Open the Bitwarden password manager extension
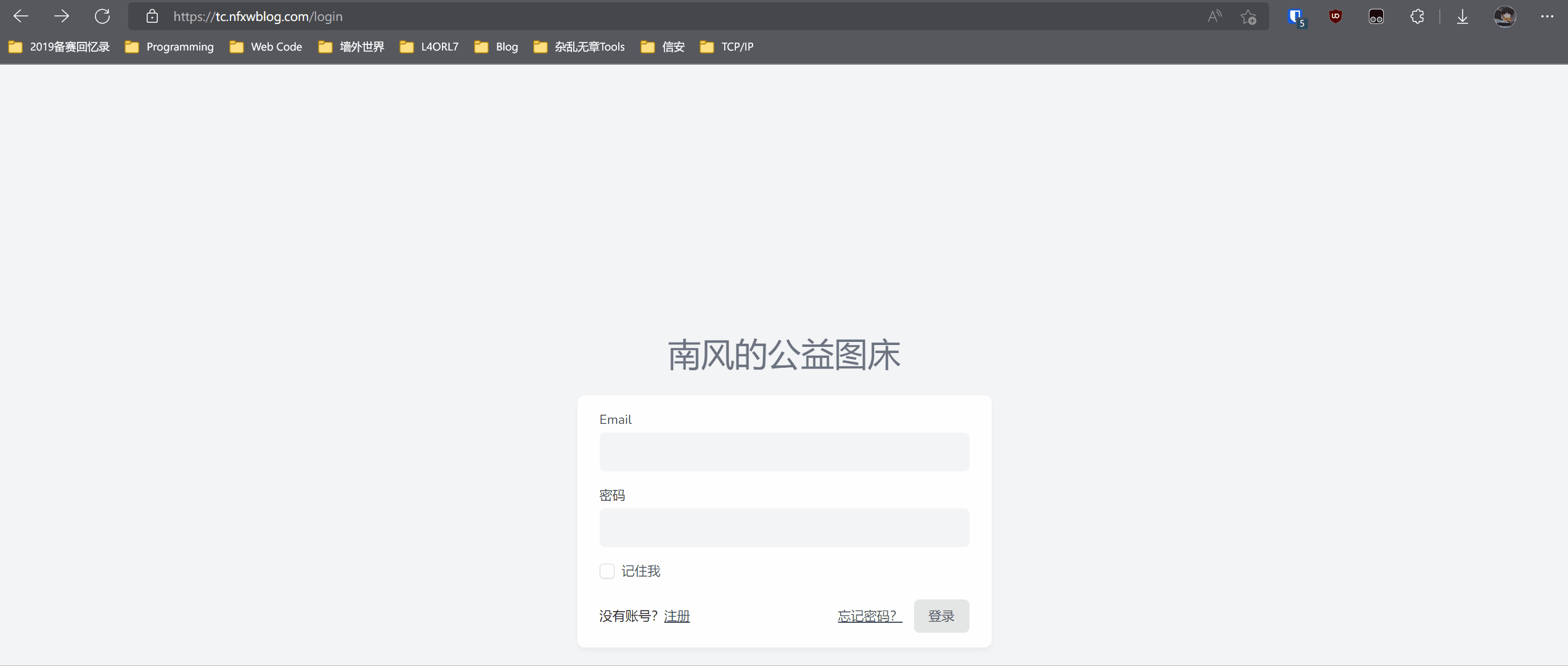The width and height of the screenshot is (1568, 666). pos(1295,17)
